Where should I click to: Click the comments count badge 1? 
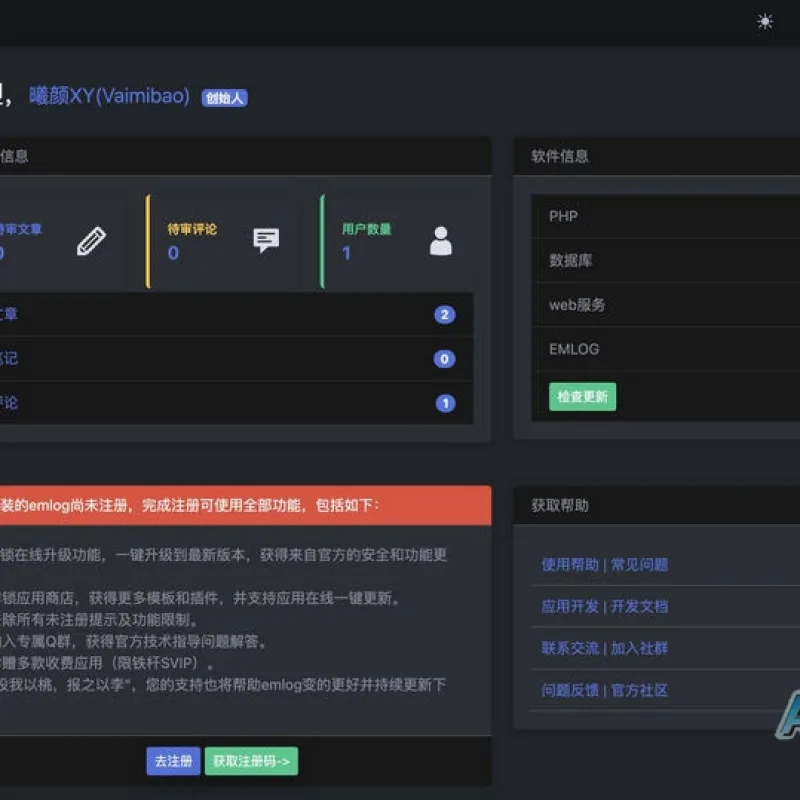pyautogui.click(x=445, y=404)
